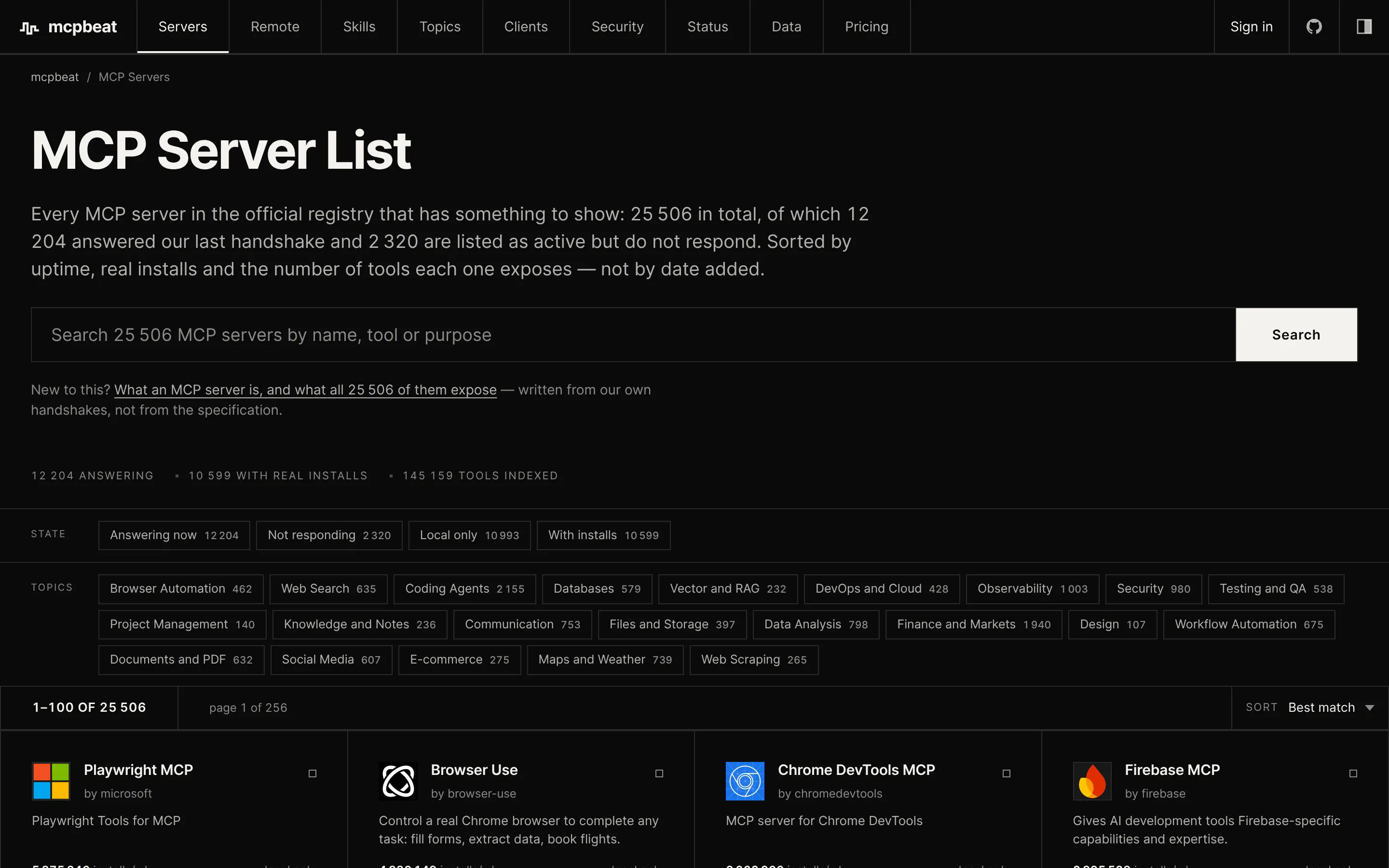This screenshot has width=1389, height=868.
Task: Select the Social Media topic chip
Action: click(x=331, y=660)
